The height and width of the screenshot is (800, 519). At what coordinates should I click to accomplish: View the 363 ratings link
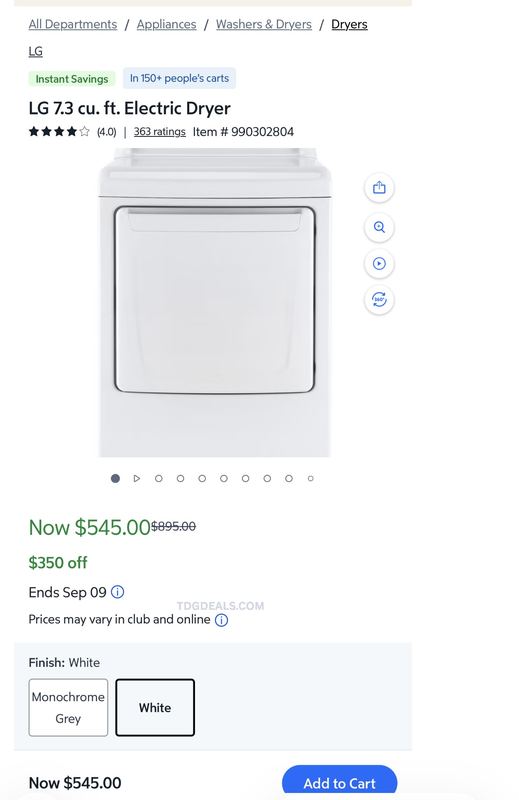pyautogui.click(x=160, y=132)
